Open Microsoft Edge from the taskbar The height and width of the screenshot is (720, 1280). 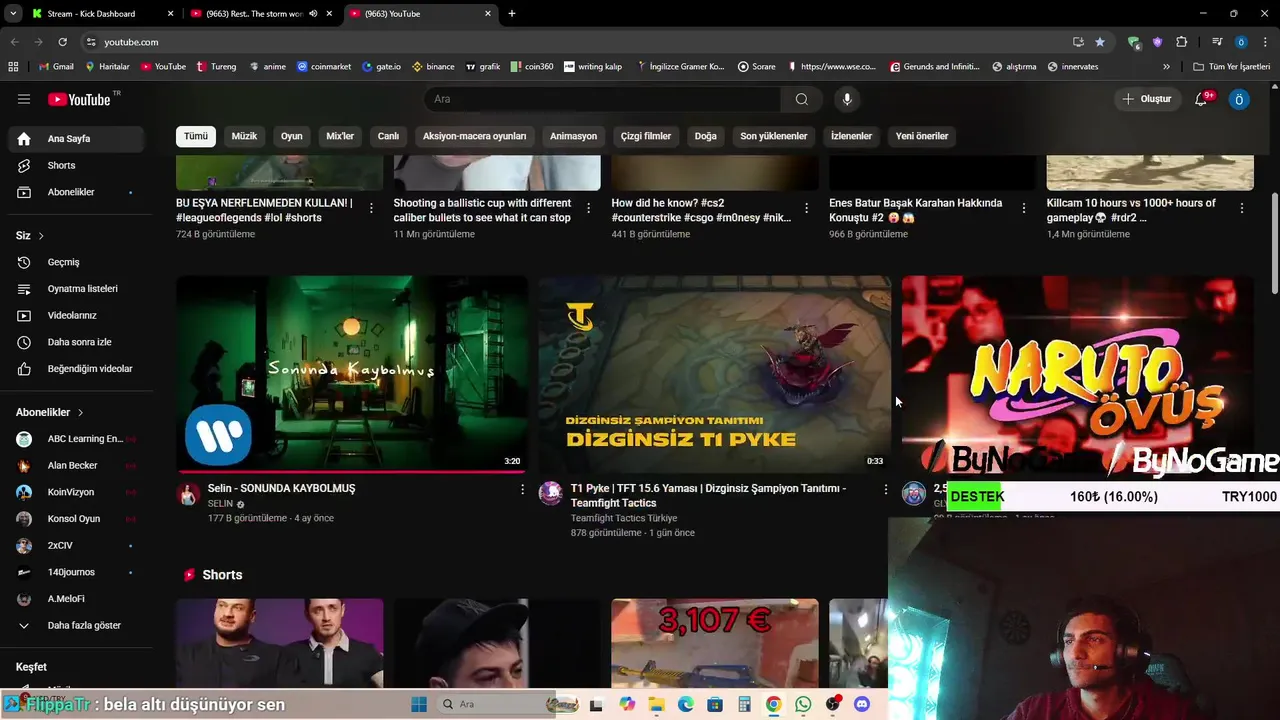tap(686, 704)
